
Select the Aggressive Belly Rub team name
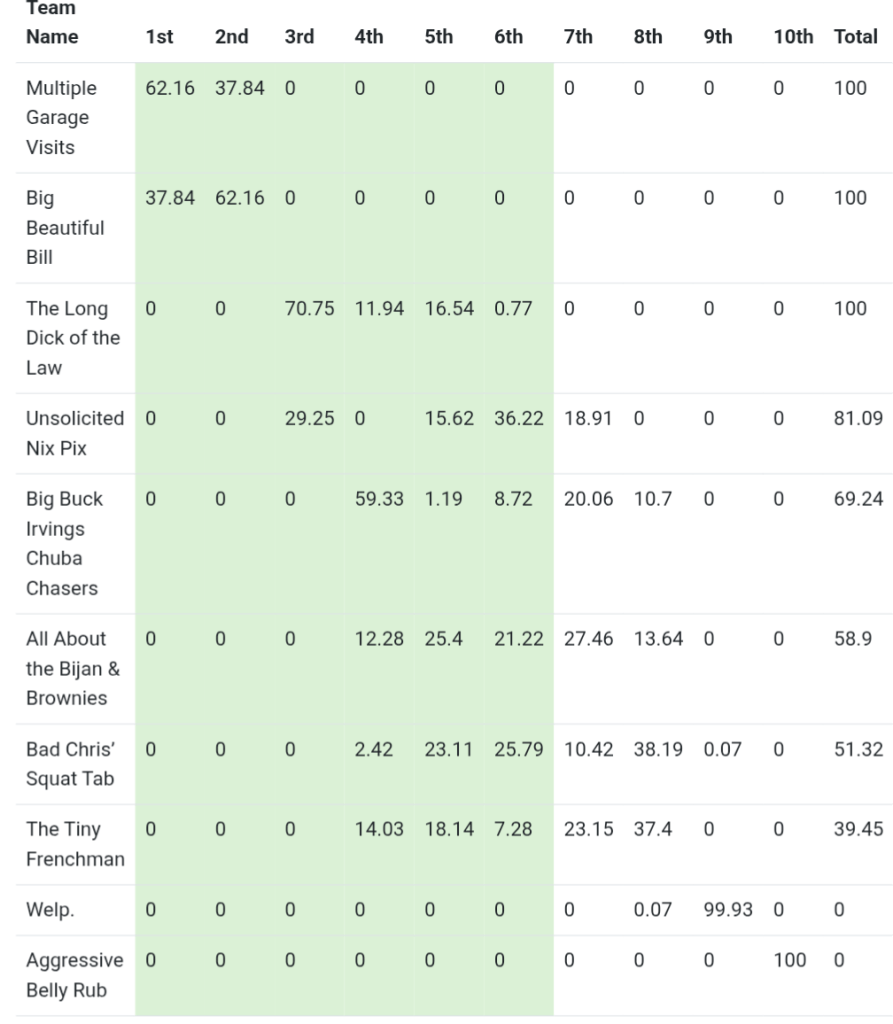click(75, 974)
